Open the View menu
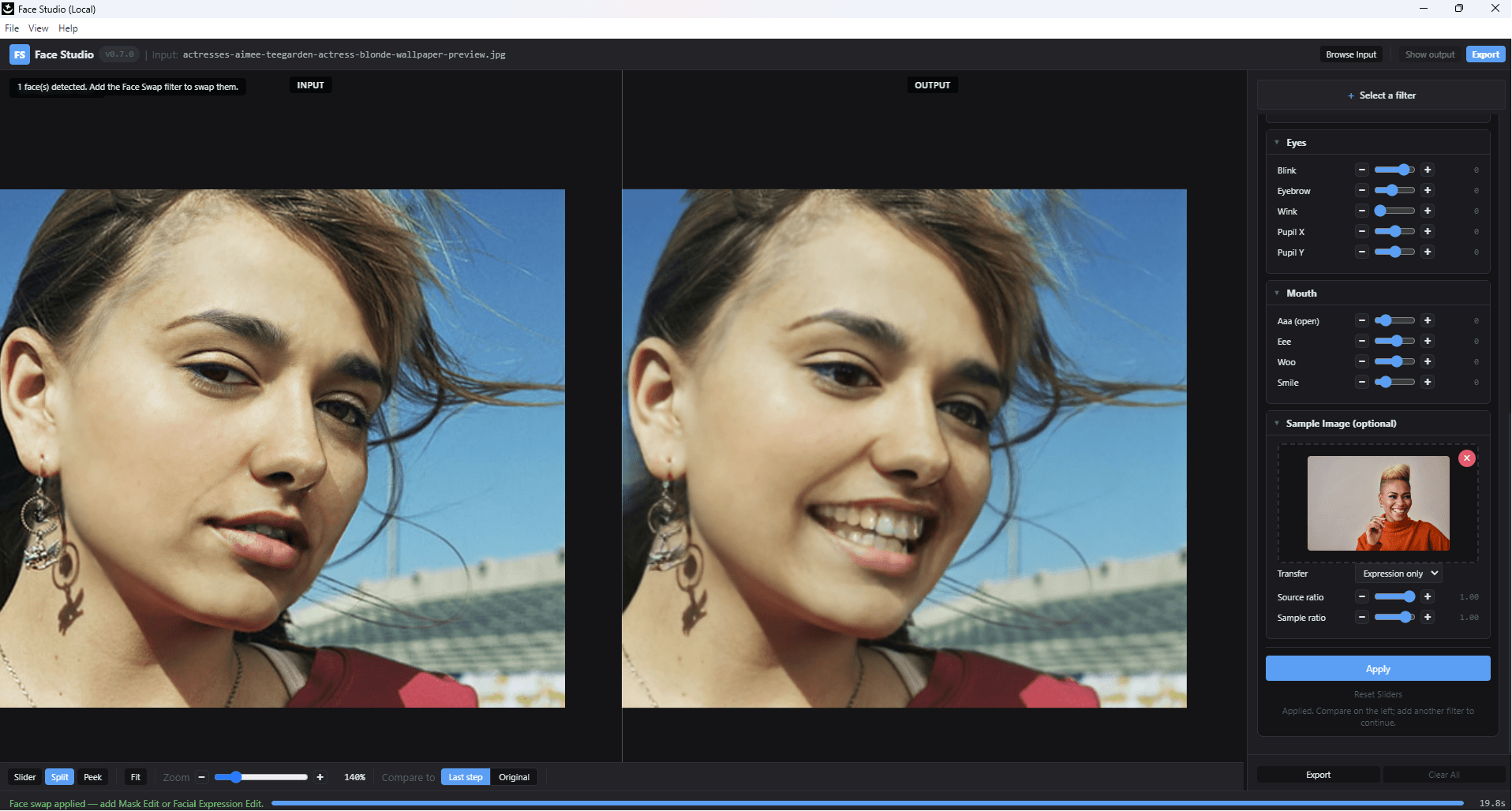 tap(38, 28)
